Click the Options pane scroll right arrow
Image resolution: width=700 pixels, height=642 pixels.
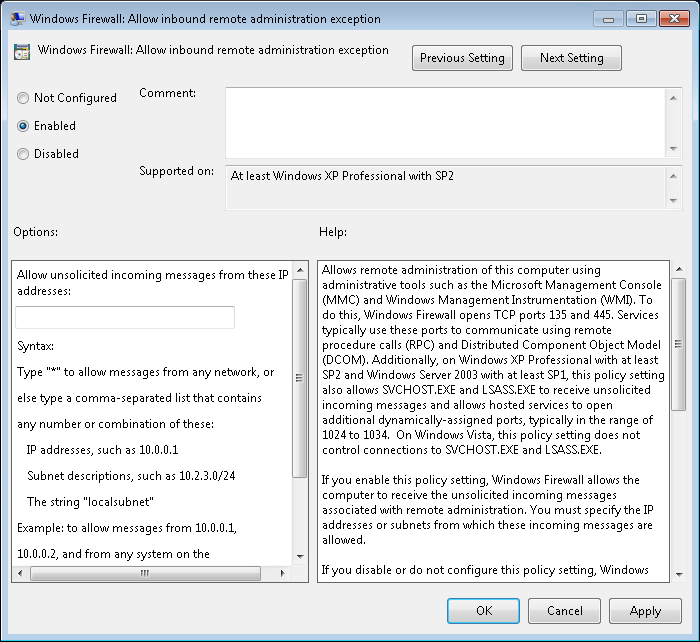pos(282,573)
